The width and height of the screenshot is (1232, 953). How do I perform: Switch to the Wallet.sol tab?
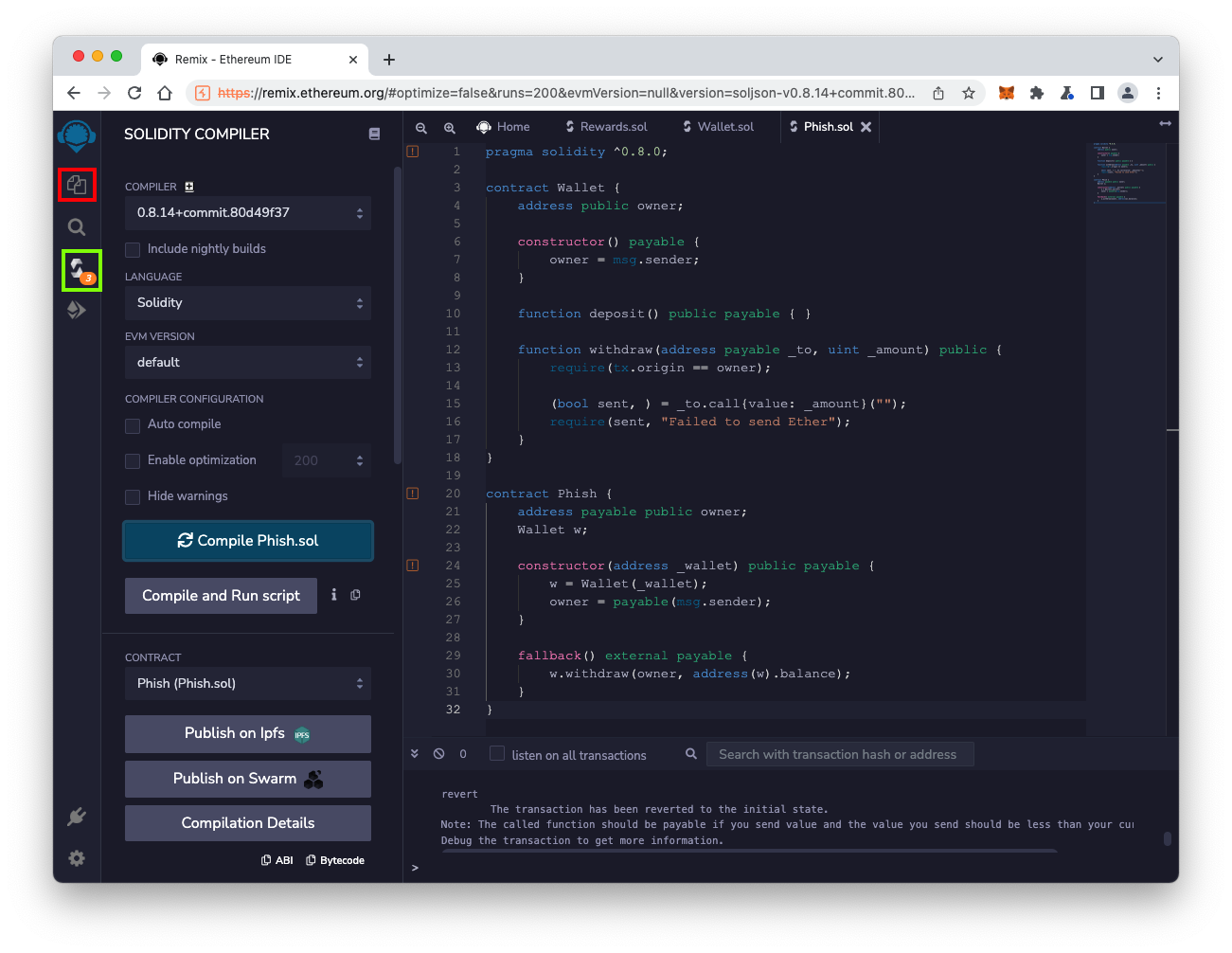click(x=720, y=127)
